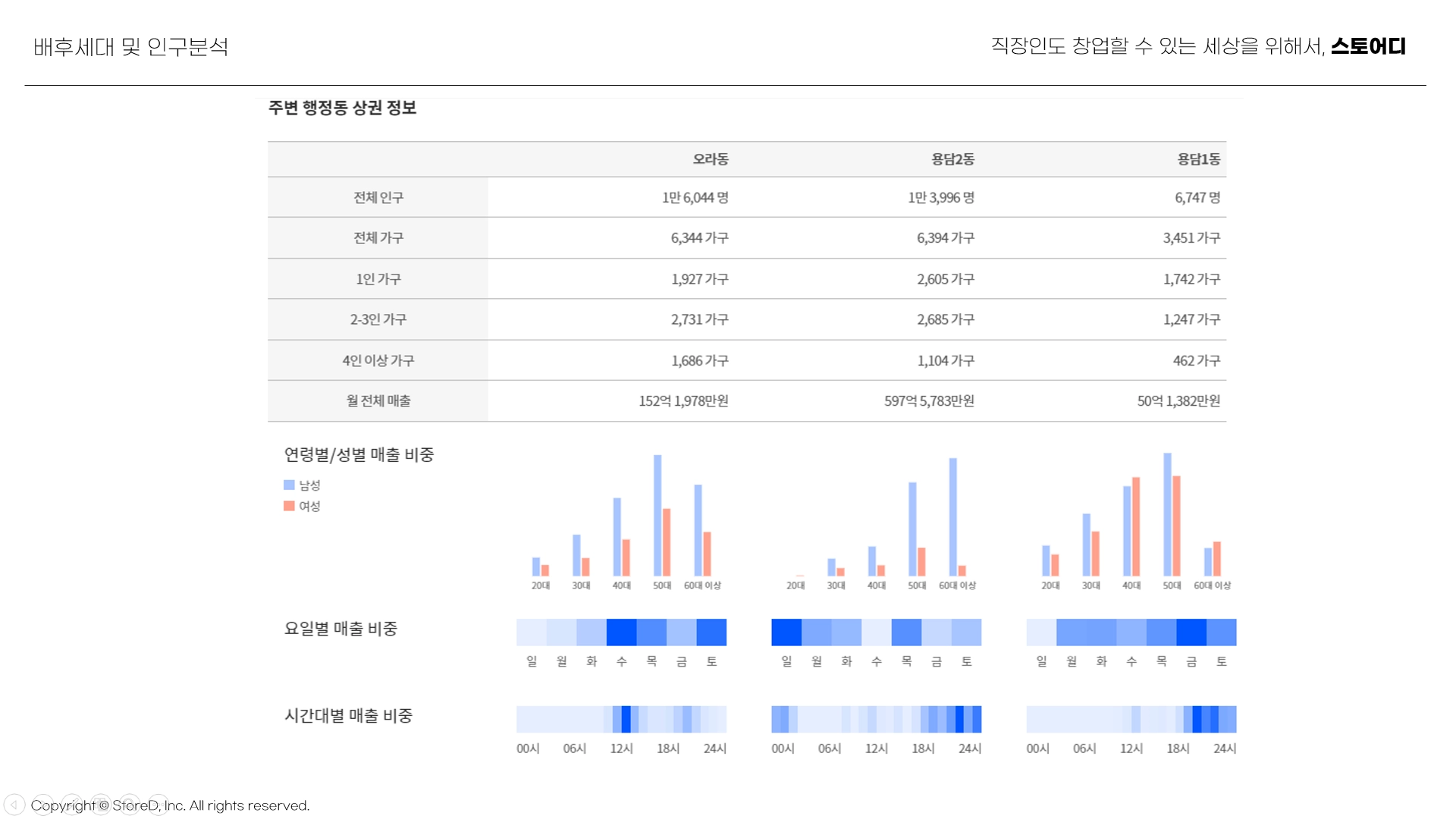
Task: Open the see all slides grid icon
Action: point(101,805)
